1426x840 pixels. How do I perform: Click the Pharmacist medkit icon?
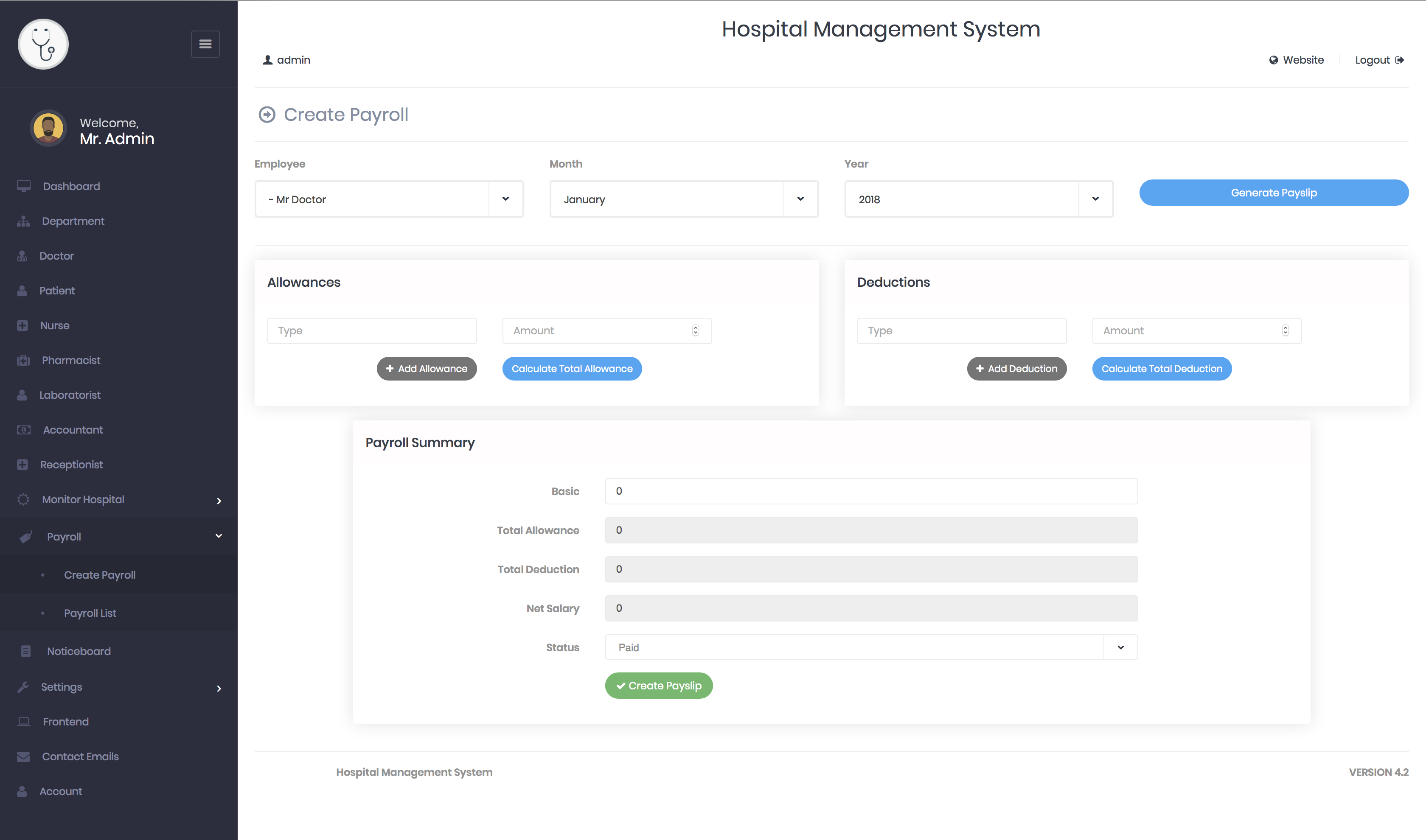(23, 361)
